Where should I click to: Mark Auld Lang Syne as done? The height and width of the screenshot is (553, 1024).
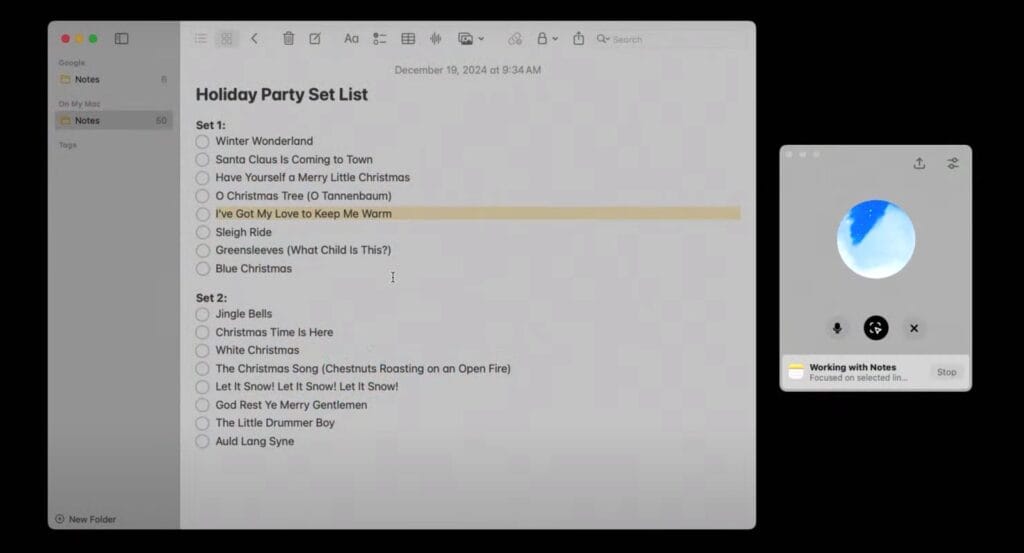click(203, 441)
